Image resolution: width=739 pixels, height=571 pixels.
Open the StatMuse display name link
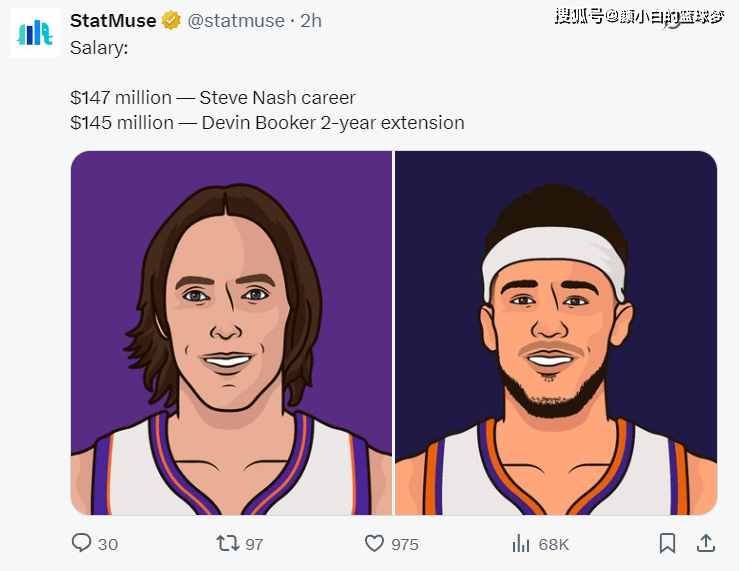pyautogui.click(x=113, y=20)
